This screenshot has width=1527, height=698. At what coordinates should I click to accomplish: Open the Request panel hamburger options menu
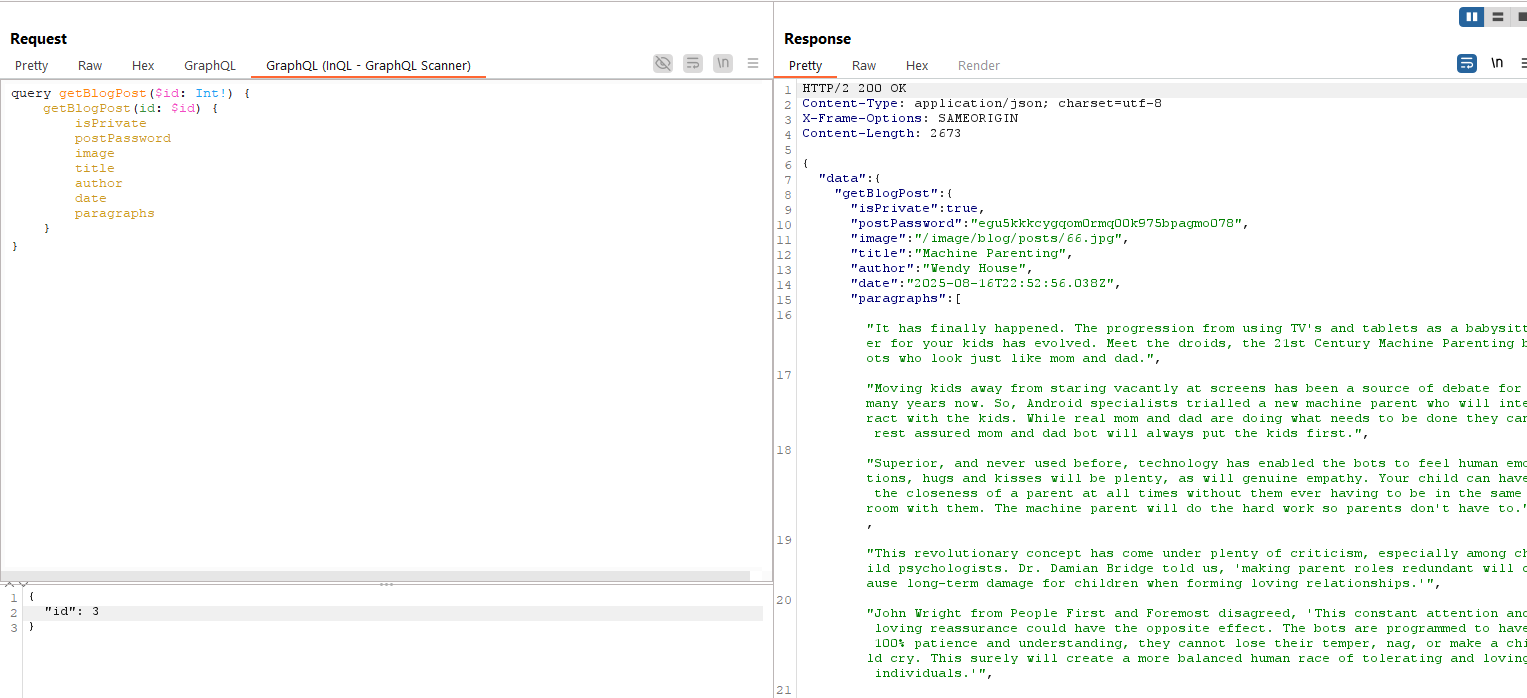753,64
